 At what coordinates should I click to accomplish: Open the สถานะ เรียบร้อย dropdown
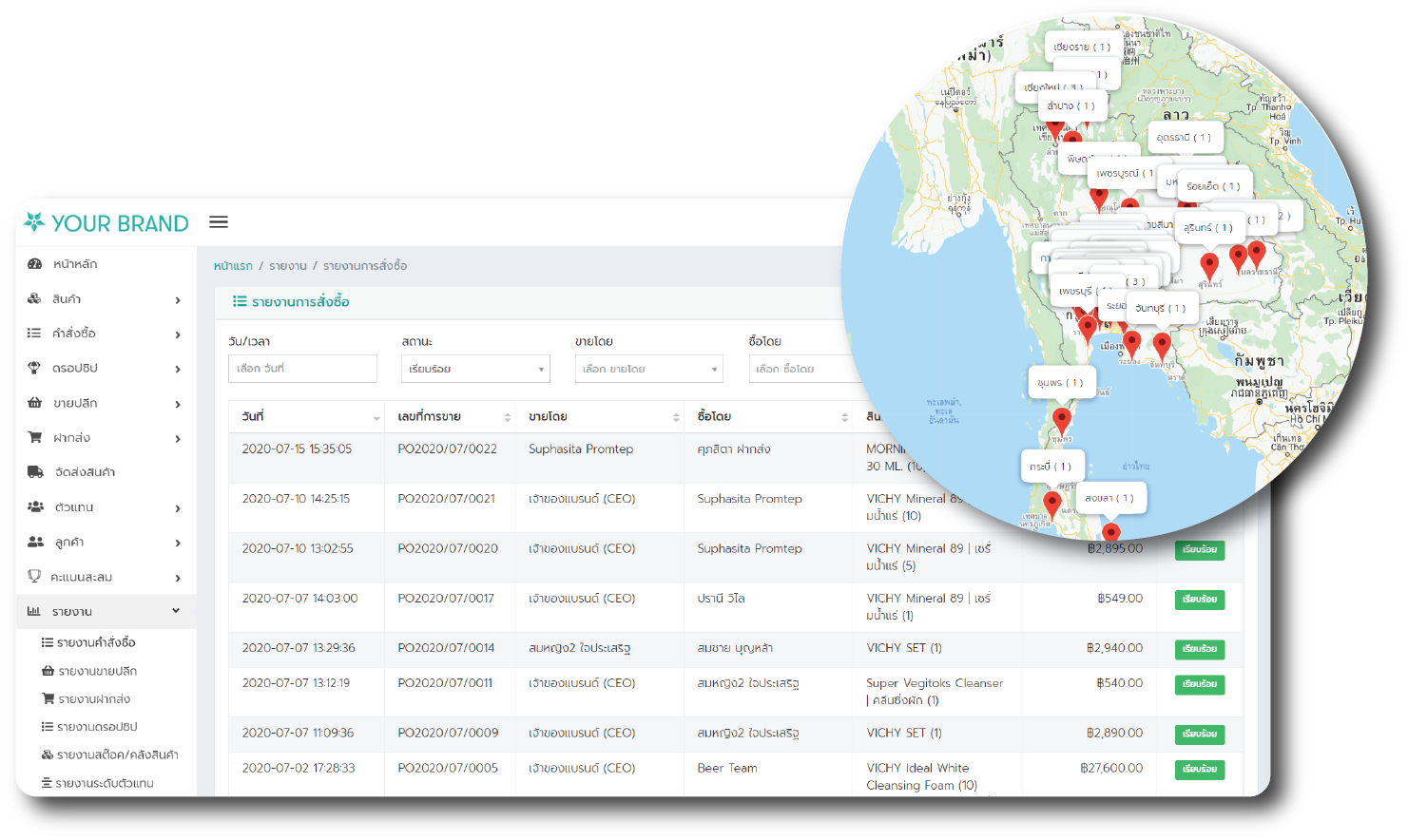click(x=475, y=369)
